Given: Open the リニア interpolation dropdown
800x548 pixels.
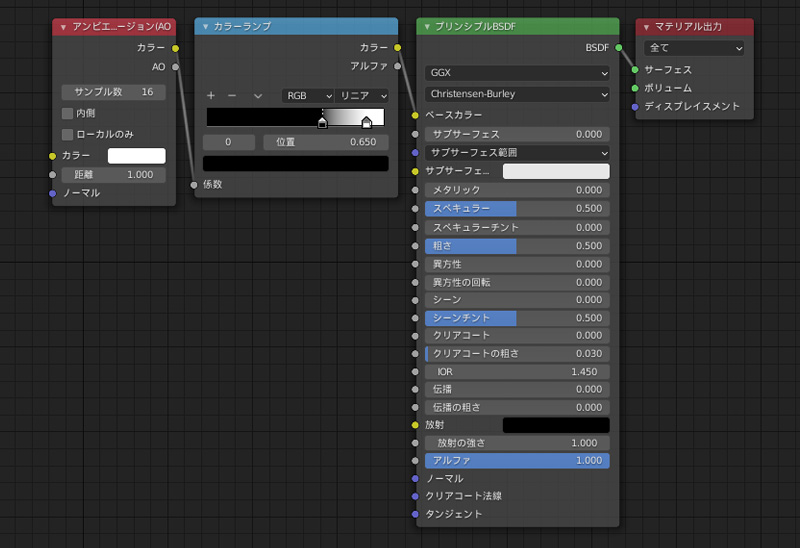Looking at the screenshot, I should click(x=363, y=95).
